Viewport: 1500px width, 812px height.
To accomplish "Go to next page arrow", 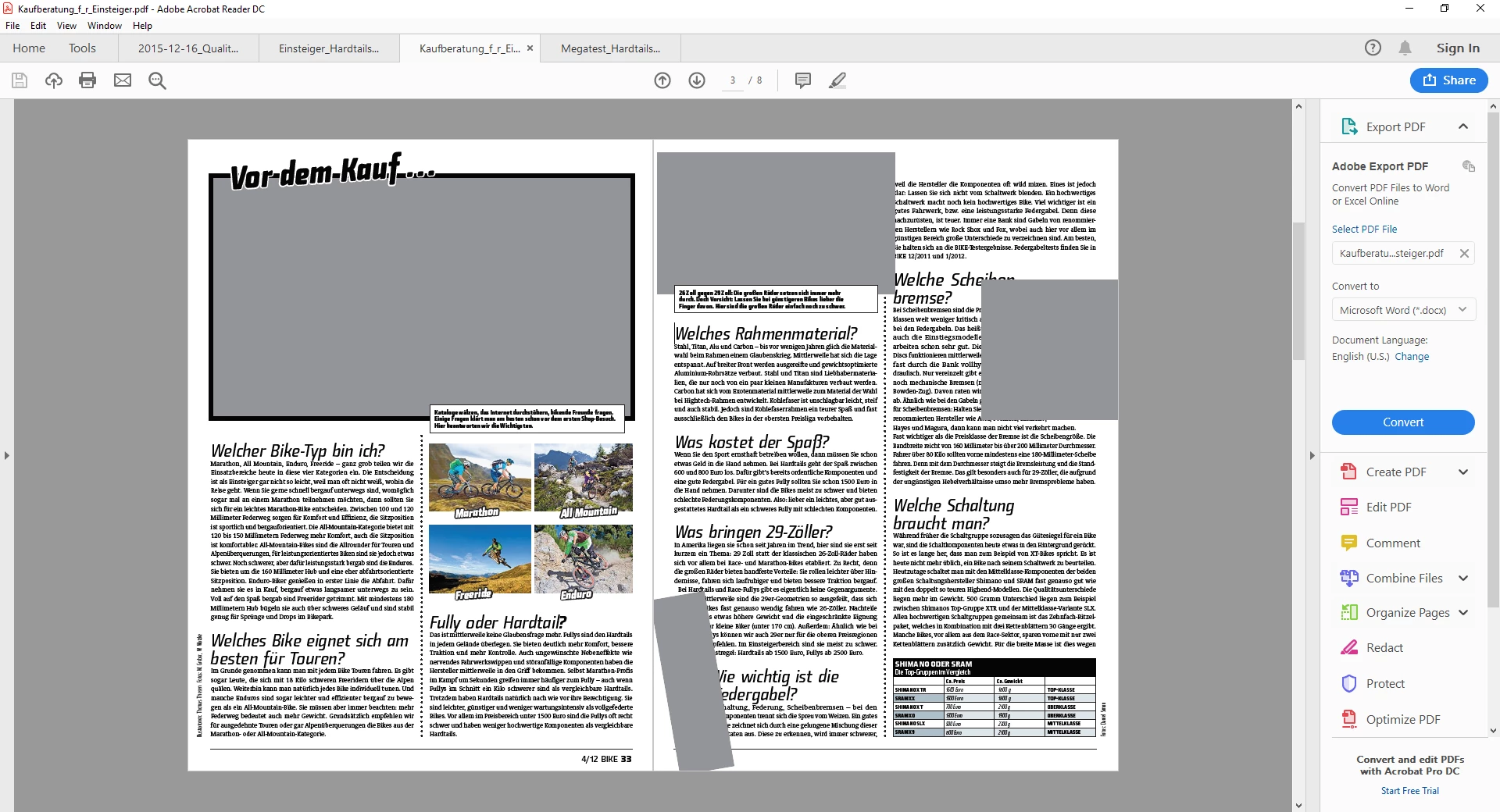I will 697,80.
